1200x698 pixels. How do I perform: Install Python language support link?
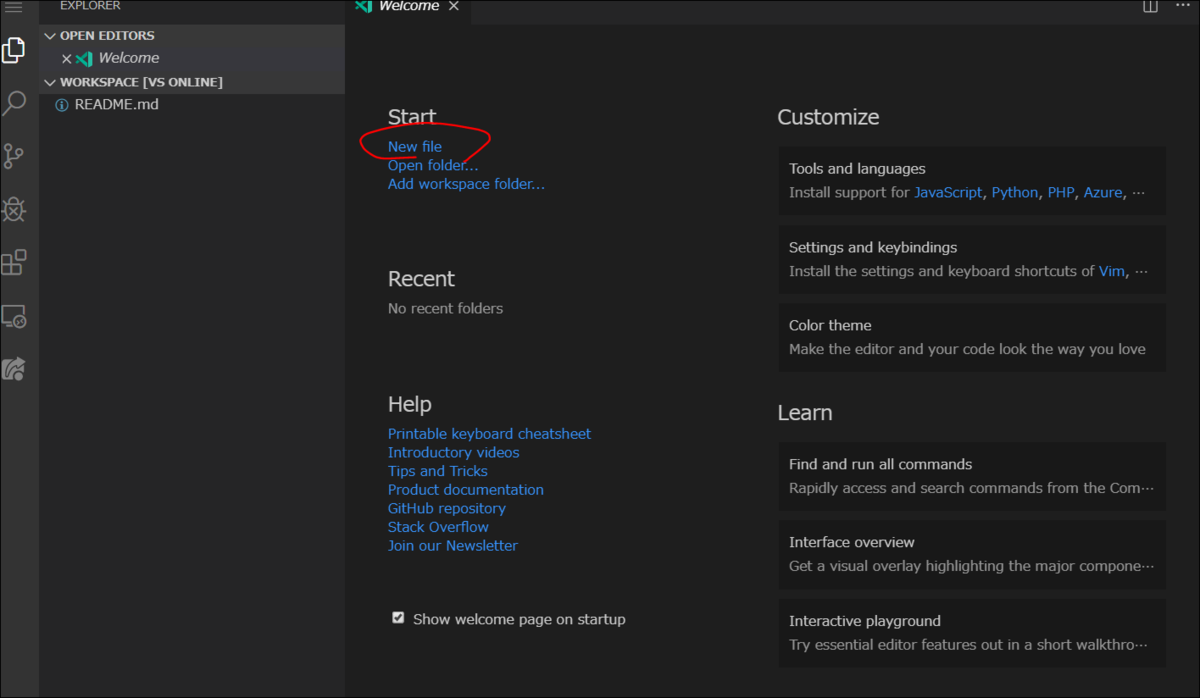pyautogui.click(x=1015, y=192)
